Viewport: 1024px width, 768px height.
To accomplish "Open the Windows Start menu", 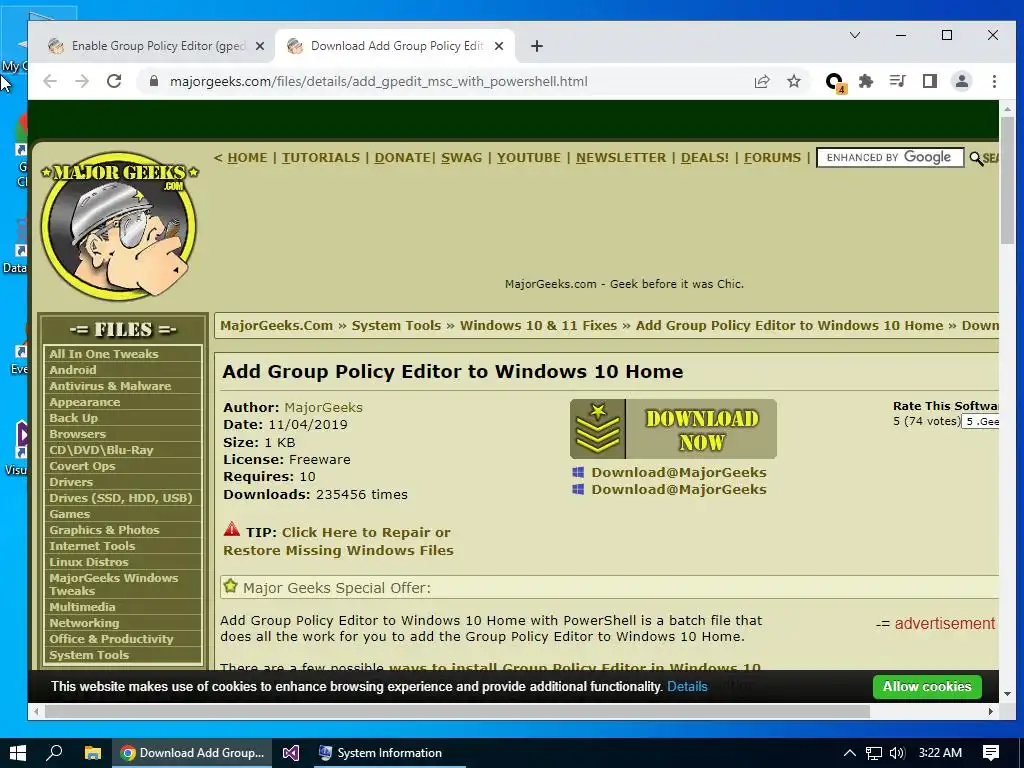I will pyautogui.click(x=18, y=753).
